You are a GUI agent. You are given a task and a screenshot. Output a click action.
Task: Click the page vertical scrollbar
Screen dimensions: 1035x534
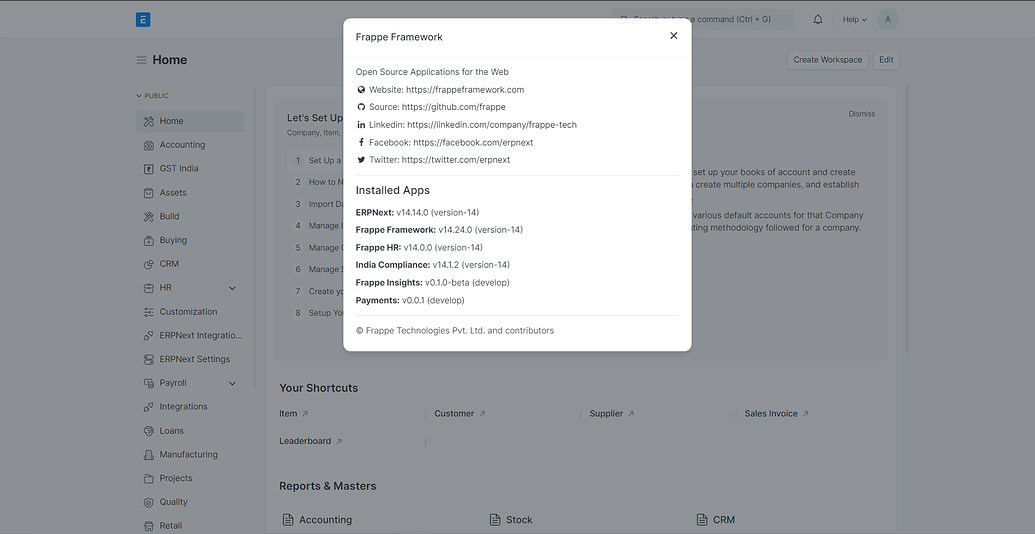click(907, 218)
